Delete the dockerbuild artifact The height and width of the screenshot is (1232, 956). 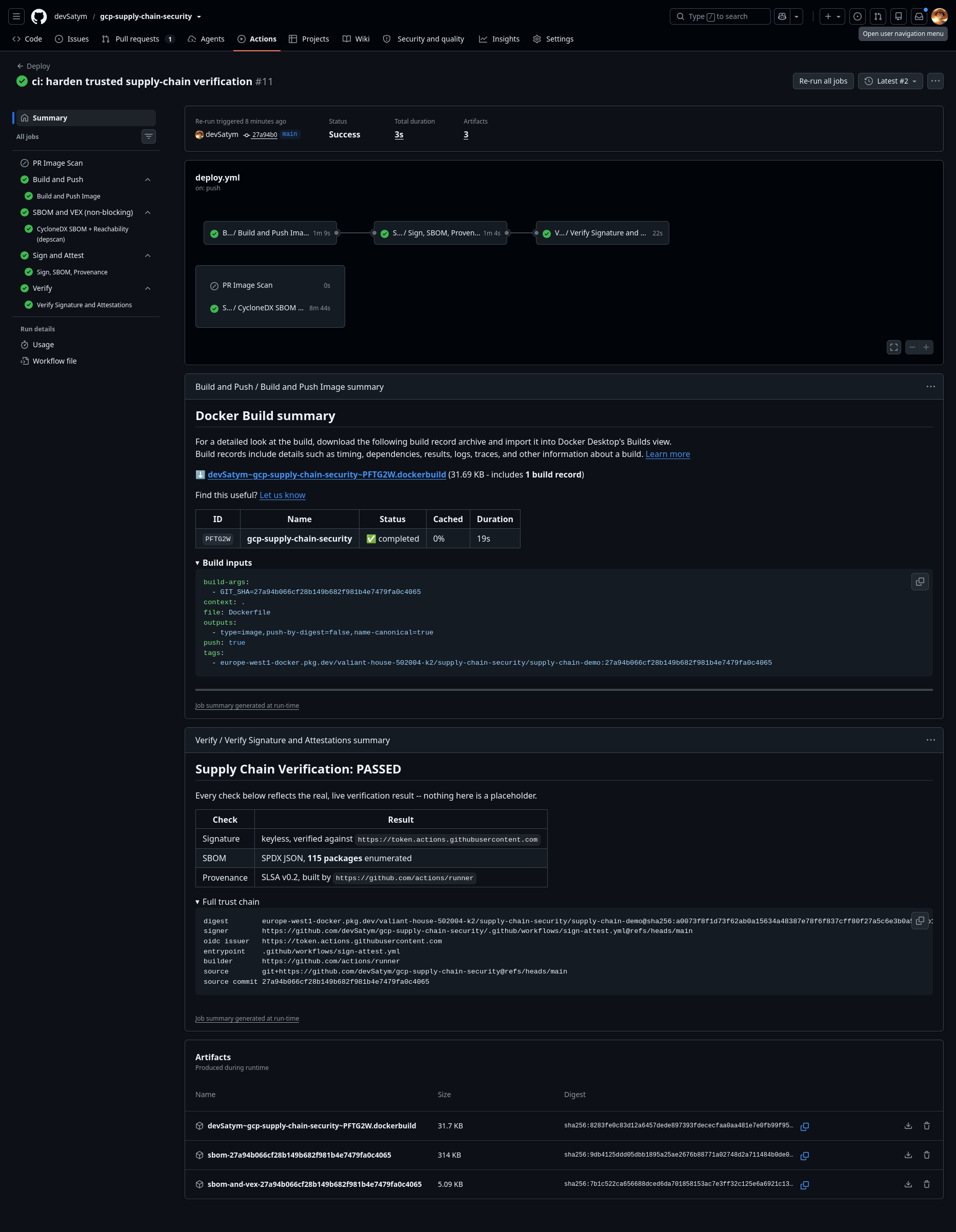tap(927, 1125)
